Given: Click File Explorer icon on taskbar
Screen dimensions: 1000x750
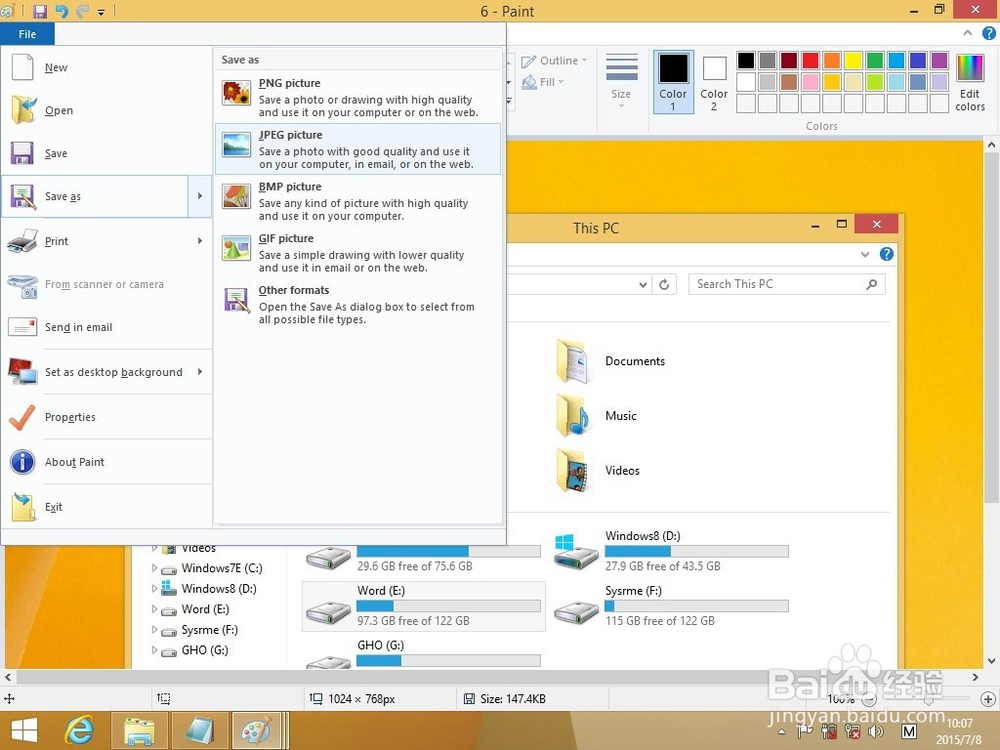Looking at the screenshot, I should click(139, 731).
